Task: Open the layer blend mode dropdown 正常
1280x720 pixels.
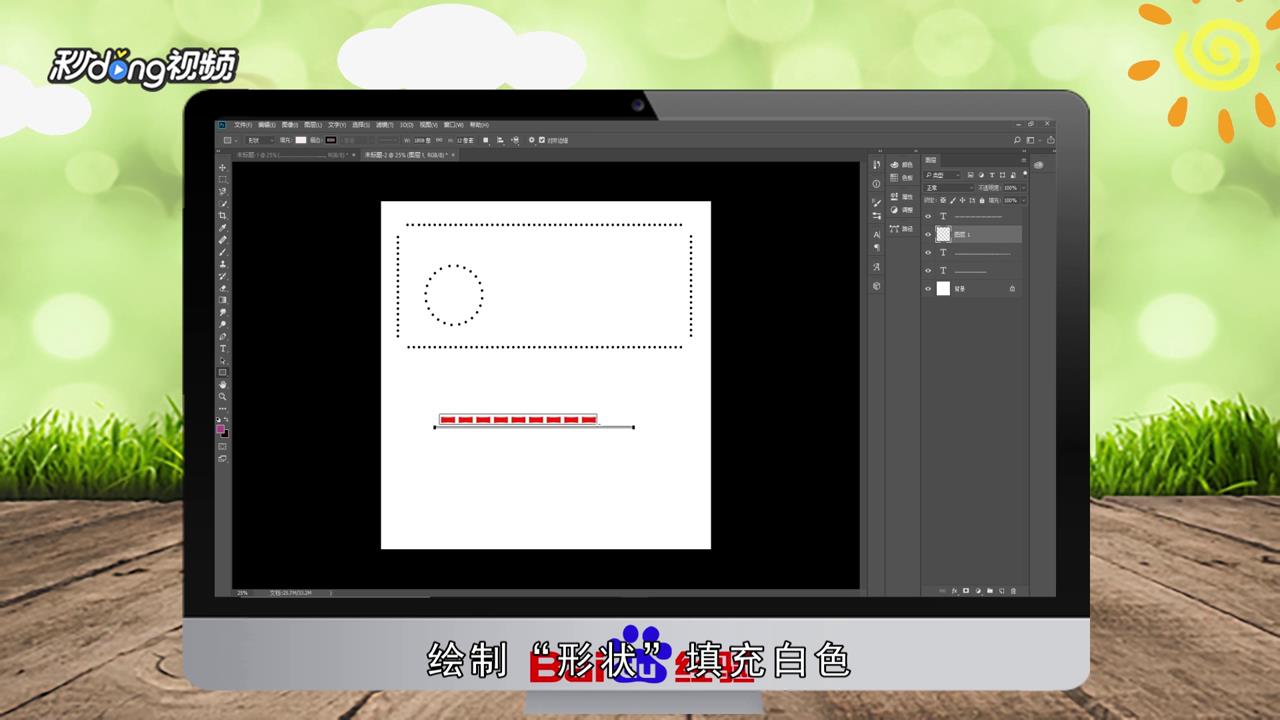Action: click(x=948, y=188)
